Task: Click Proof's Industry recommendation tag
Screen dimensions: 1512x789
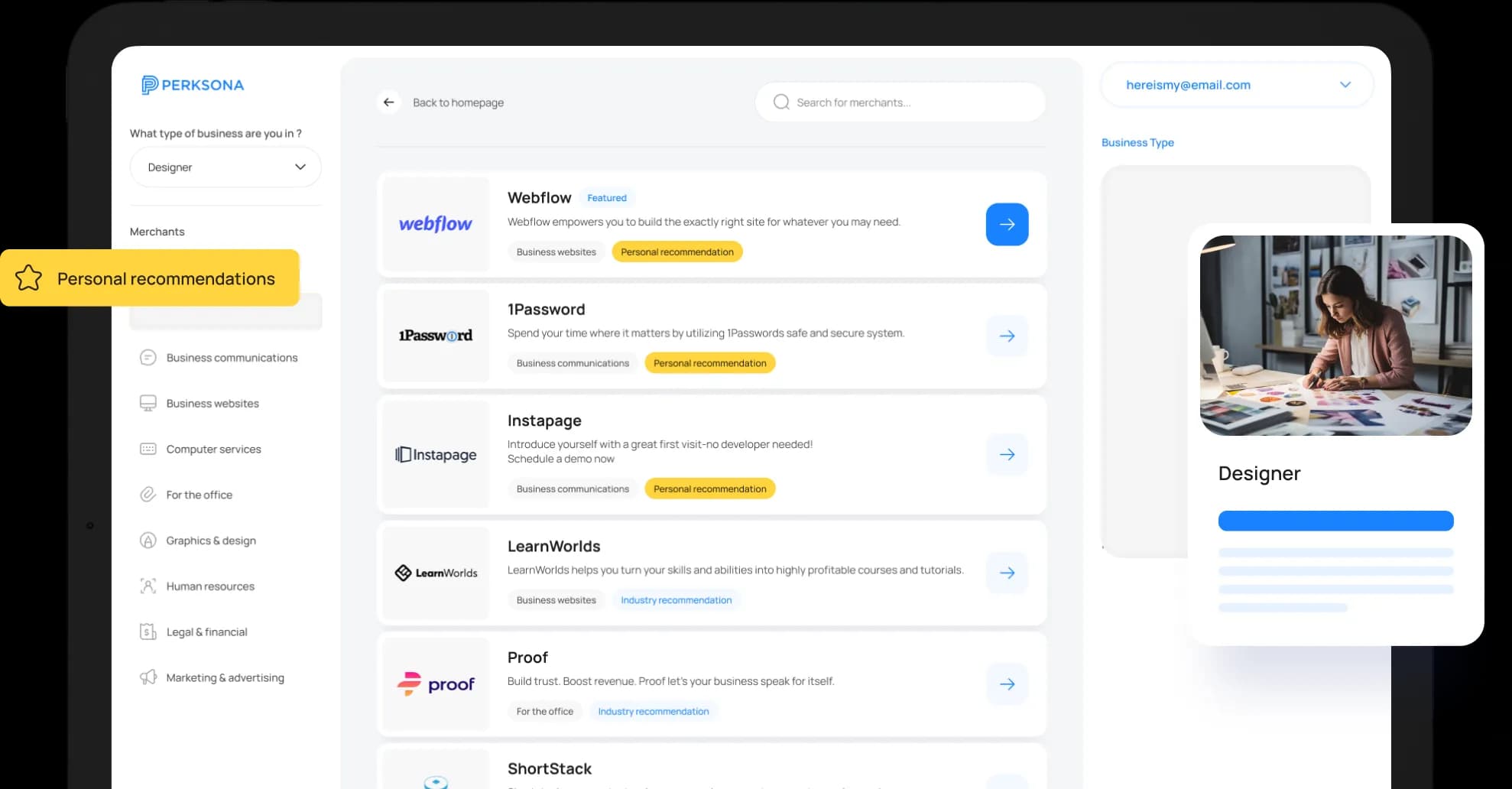Action: coord(654,711)
